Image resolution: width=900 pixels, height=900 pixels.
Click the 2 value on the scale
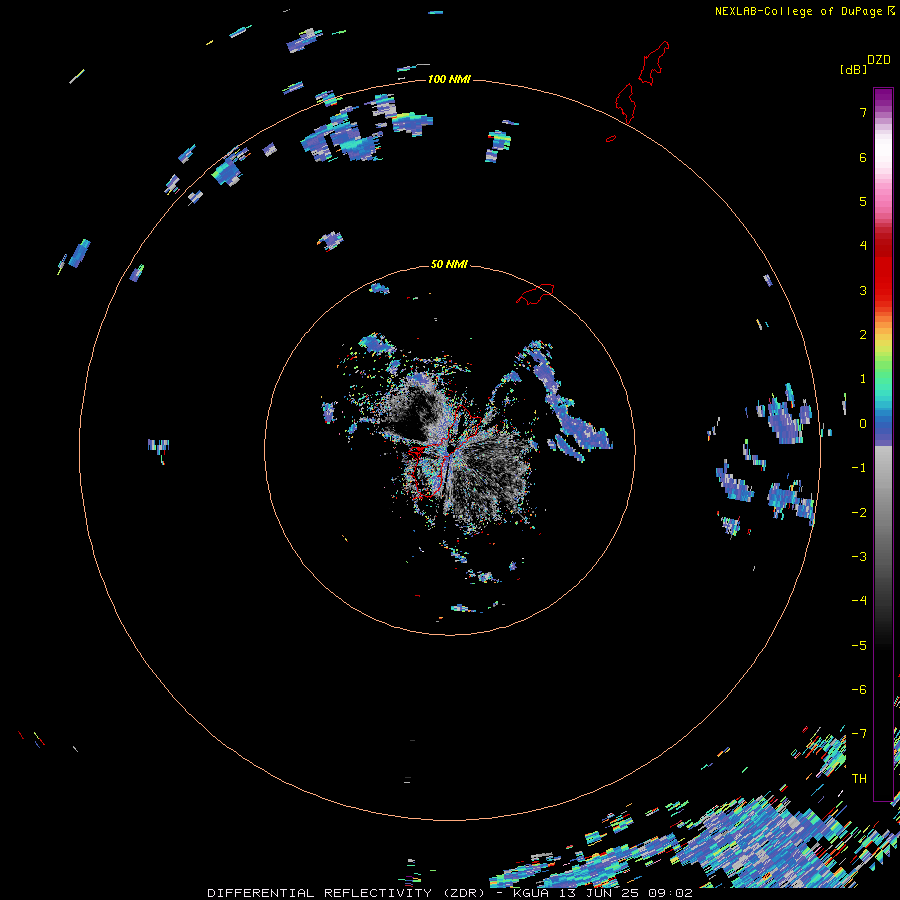[x=863, y=335]
